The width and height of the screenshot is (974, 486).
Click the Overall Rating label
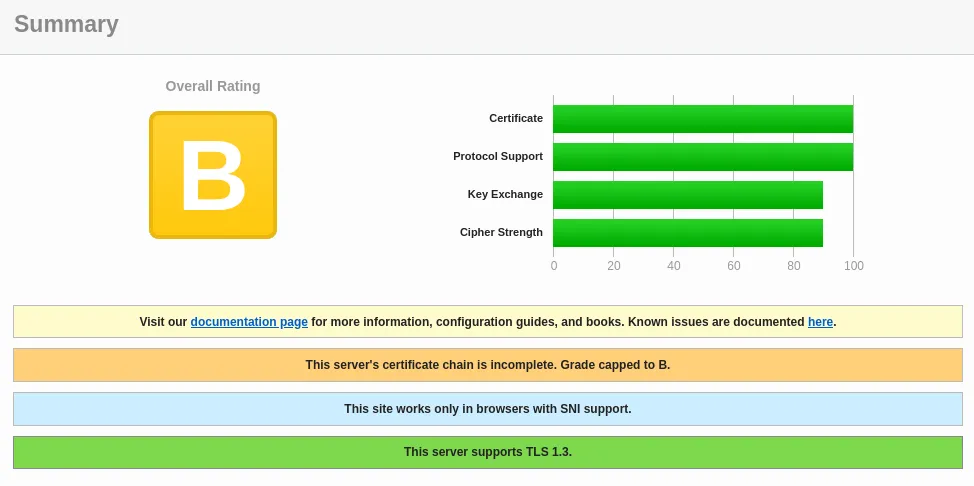(x=212, y=86)
